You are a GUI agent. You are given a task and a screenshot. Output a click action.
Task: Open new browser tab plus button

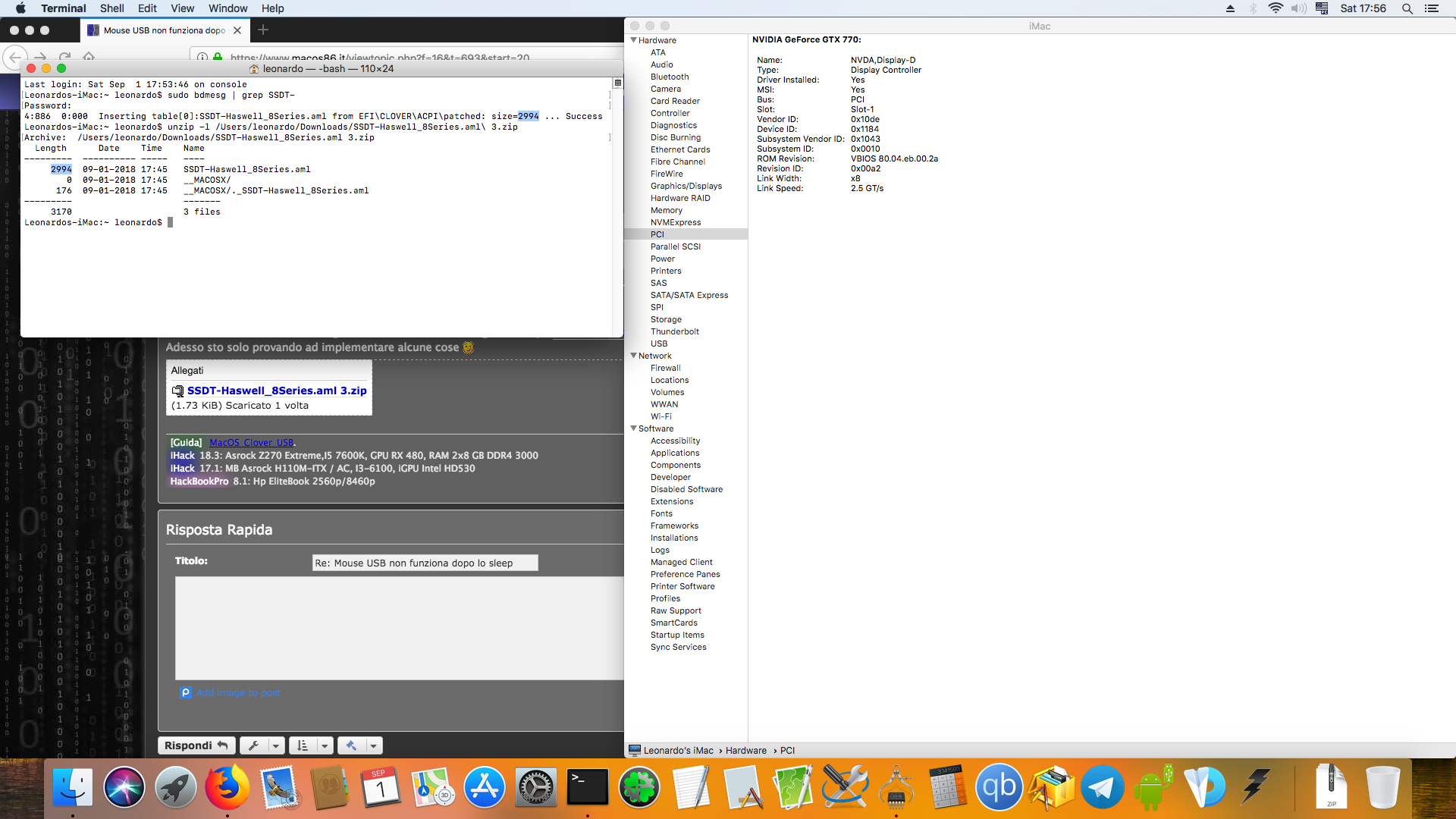coord(263,30)
